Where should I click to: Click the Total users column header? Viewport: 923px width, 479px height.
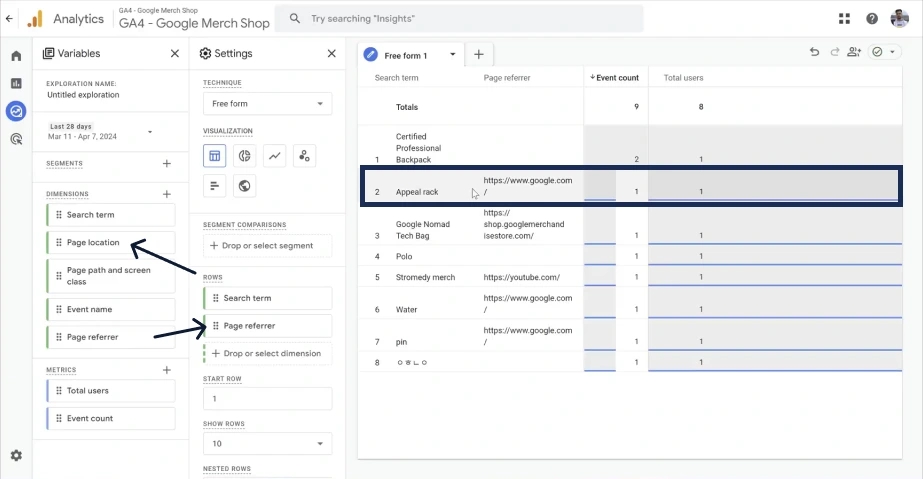click(683, 78)
